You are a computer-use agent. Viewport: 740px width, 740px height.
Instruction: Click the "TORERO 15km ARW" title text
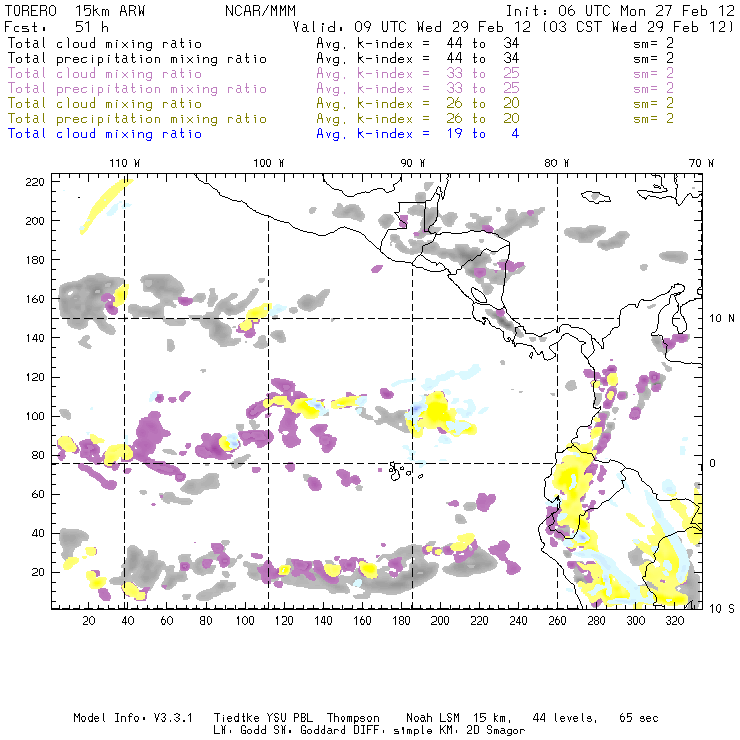75,10
